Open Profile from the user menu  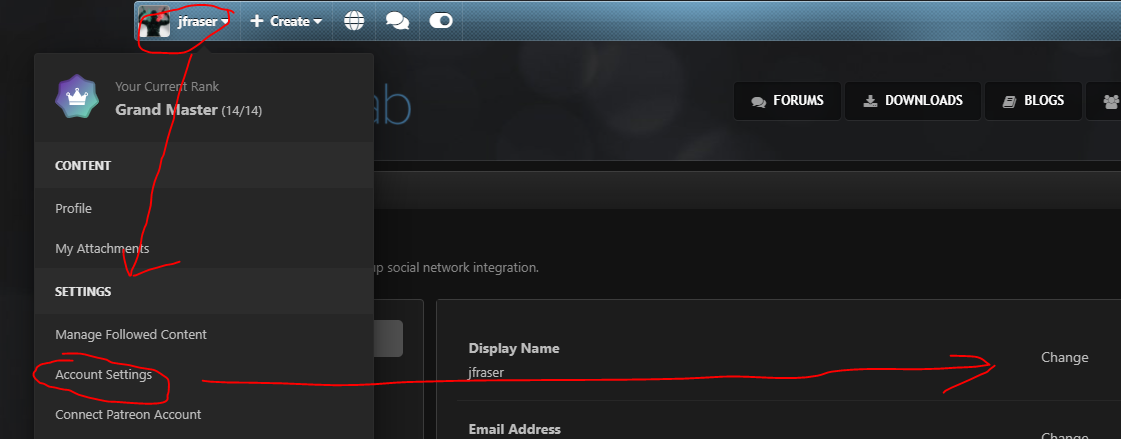coord(74,209)
